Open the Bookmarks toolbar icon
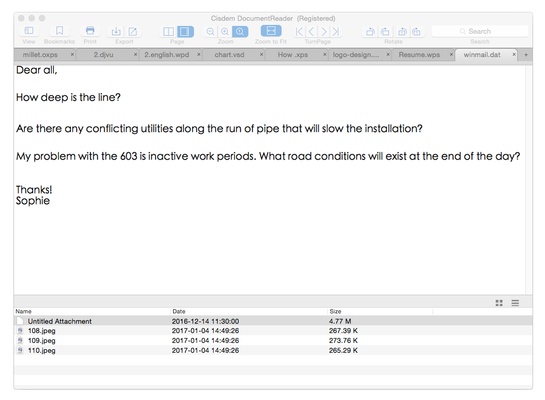This screenshot has width=545, height=400. (x=59, y=31)
